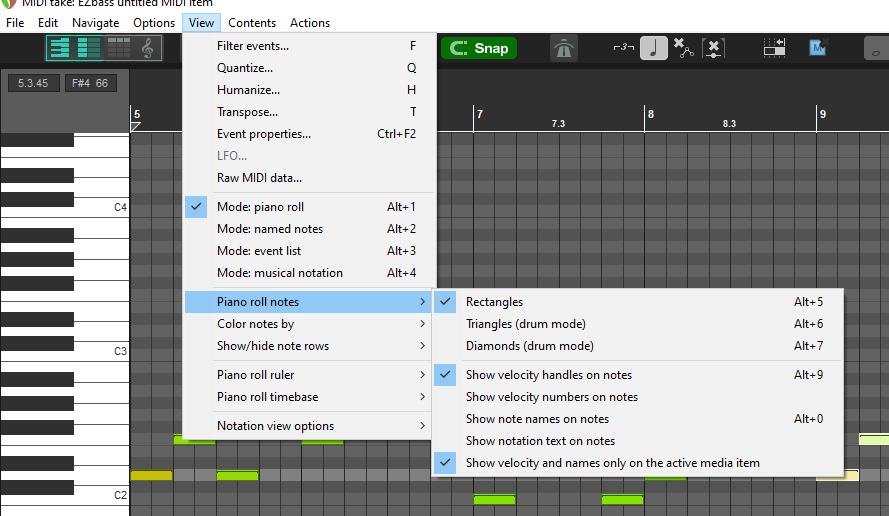The image size is (889, 516).
Task: Choose Quantize... from the View menu
Action: (245, 68)
